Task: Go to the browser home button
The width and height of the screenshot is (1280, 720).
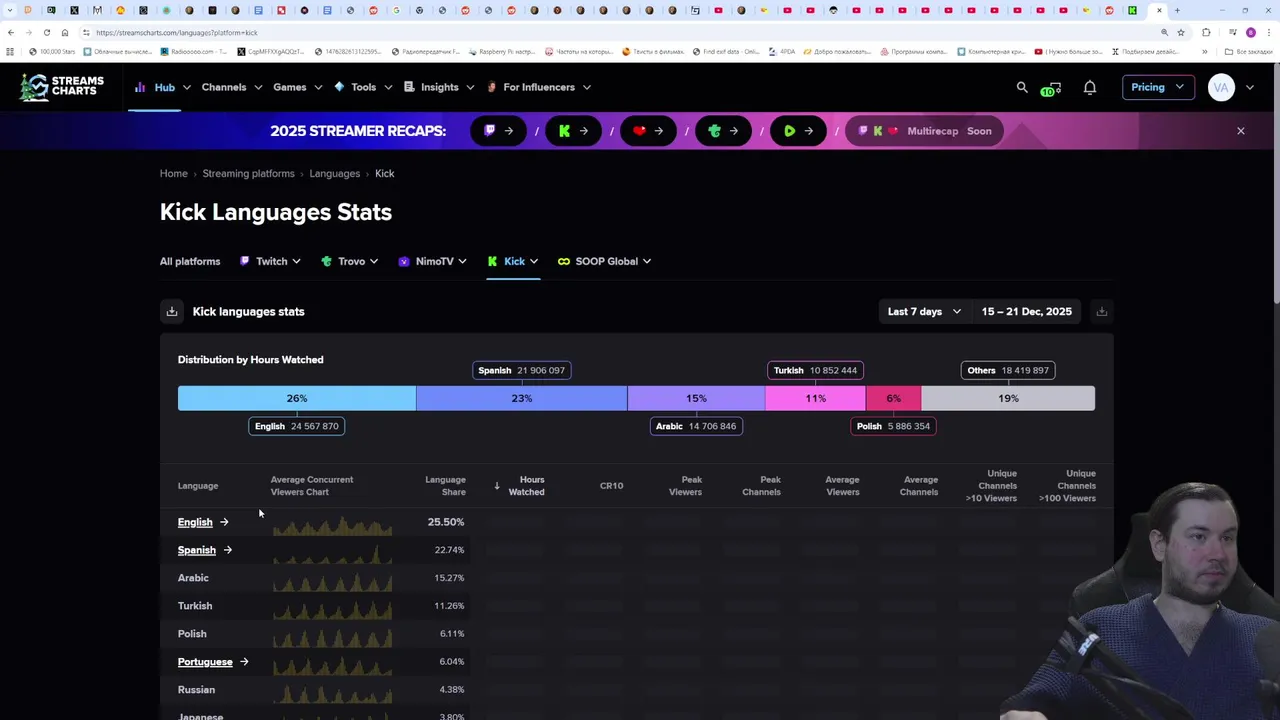Action: 65,33
